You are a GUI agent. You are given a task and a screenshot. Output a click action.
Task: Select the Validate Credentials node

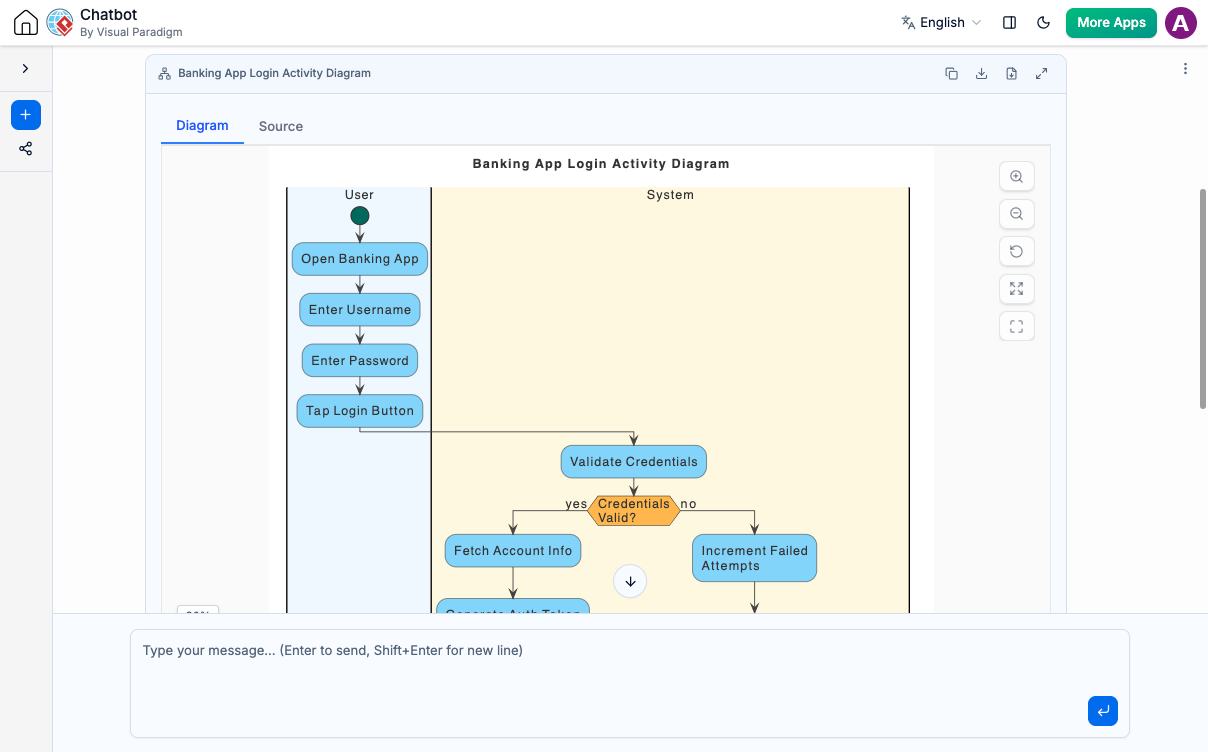click(634, 462)
